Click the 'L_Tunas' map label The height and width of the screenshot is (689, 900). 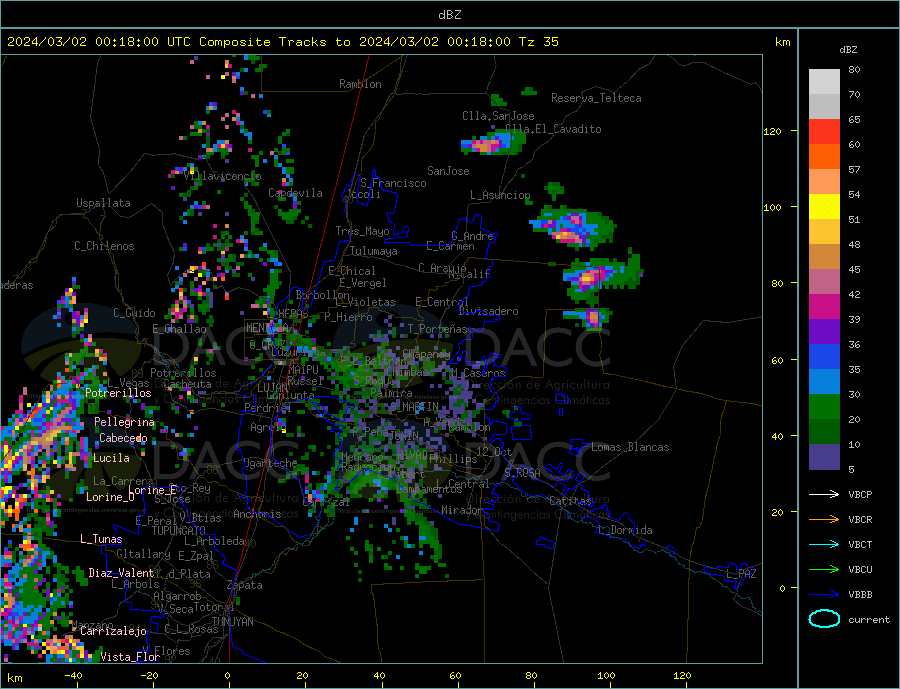(101, 539)
